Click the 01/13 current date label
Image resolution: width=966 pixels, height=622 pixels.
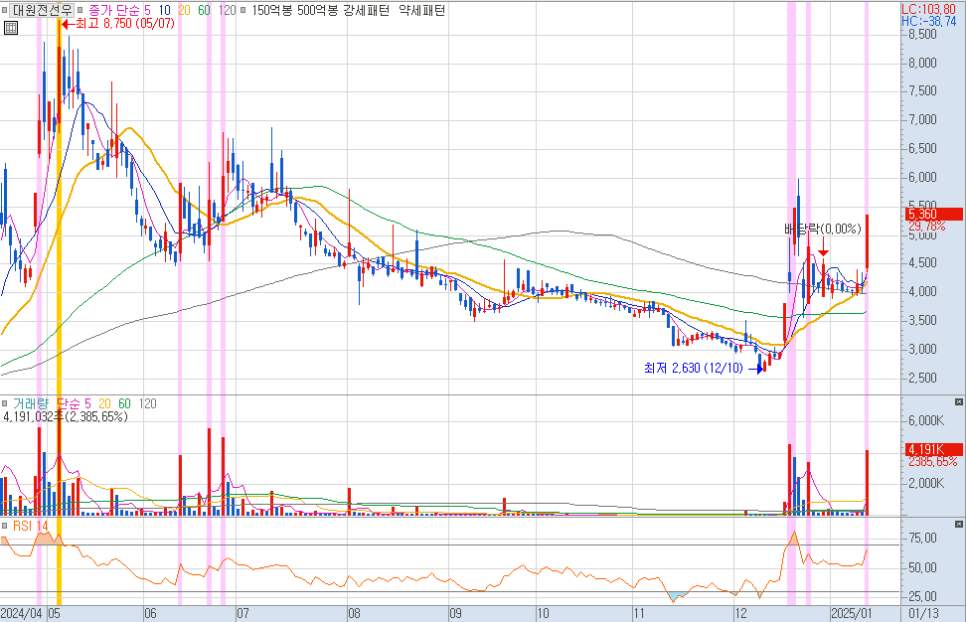[923, 613]
